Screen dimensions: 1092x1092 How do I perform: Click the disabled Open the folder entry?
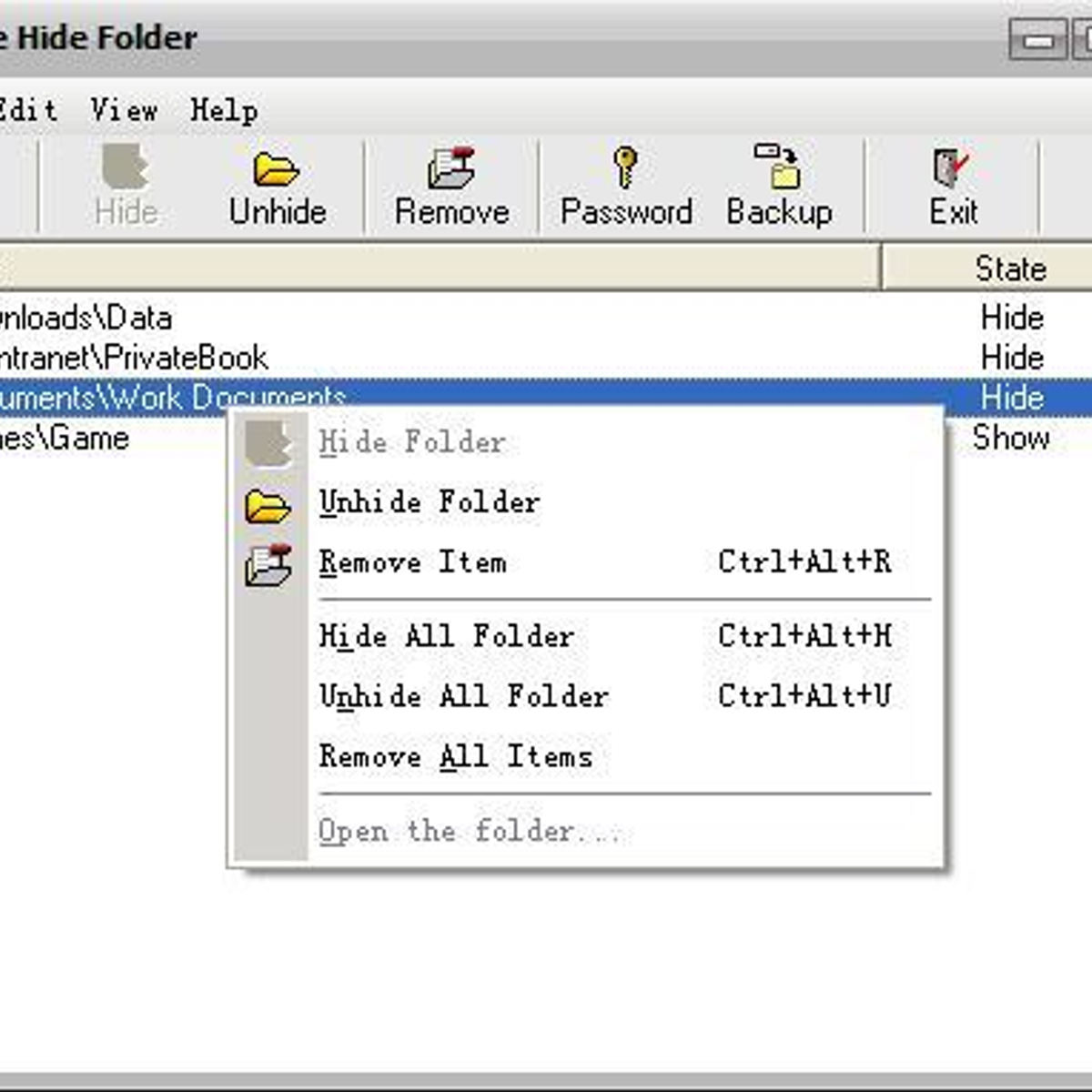pos(469,831)
